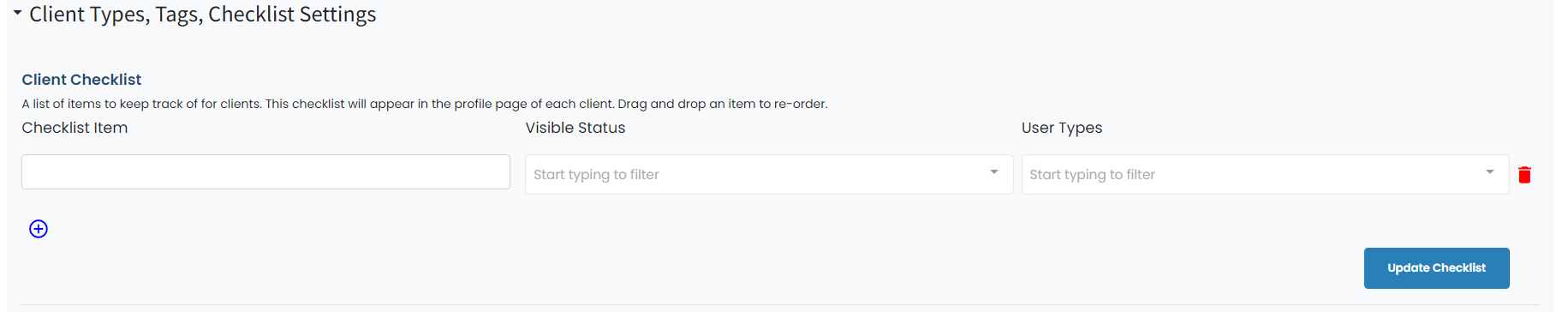Add a new checklist item with the plus circle
This screenshot has height=312, width=1568.
click(39, 229)
